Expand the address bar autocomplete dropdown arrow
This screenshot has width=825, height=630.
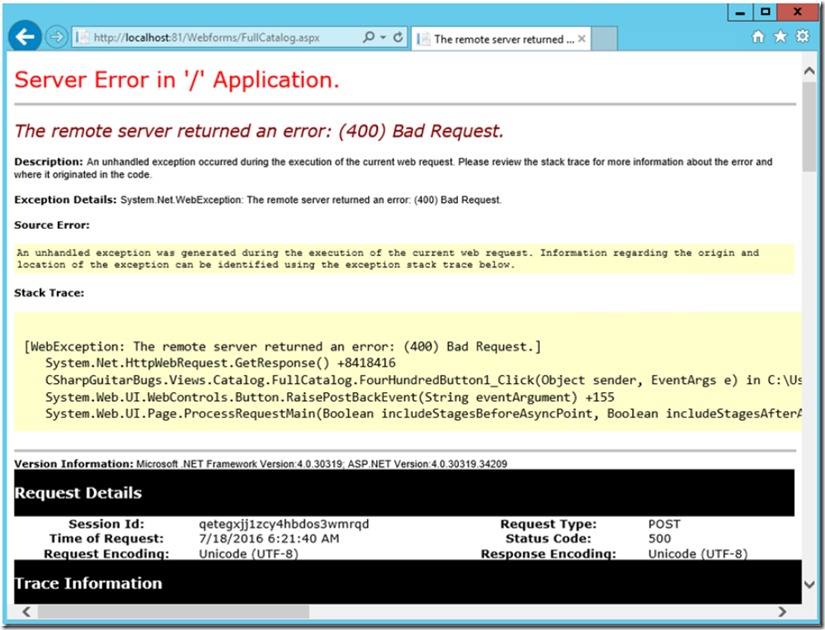382,38
